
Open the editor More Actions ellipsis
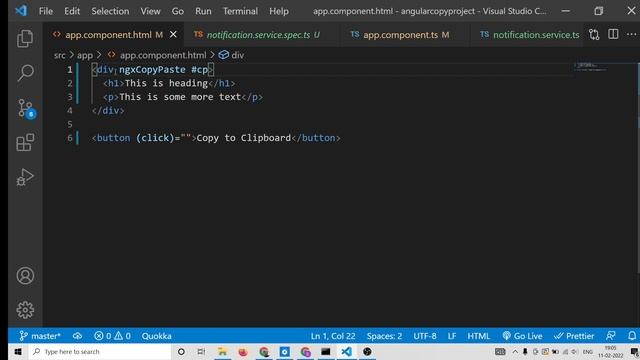tap(631, 34)
